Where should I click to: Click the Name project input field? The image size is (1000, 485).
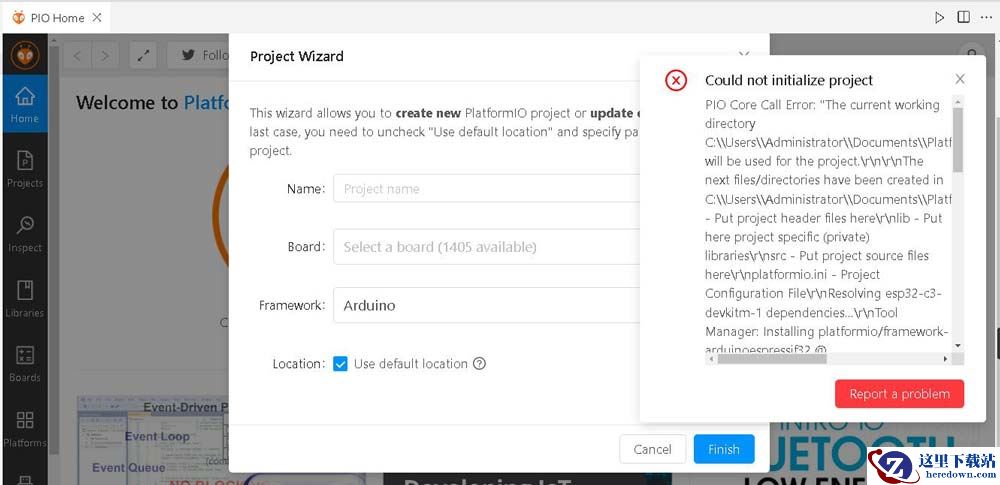486,189
